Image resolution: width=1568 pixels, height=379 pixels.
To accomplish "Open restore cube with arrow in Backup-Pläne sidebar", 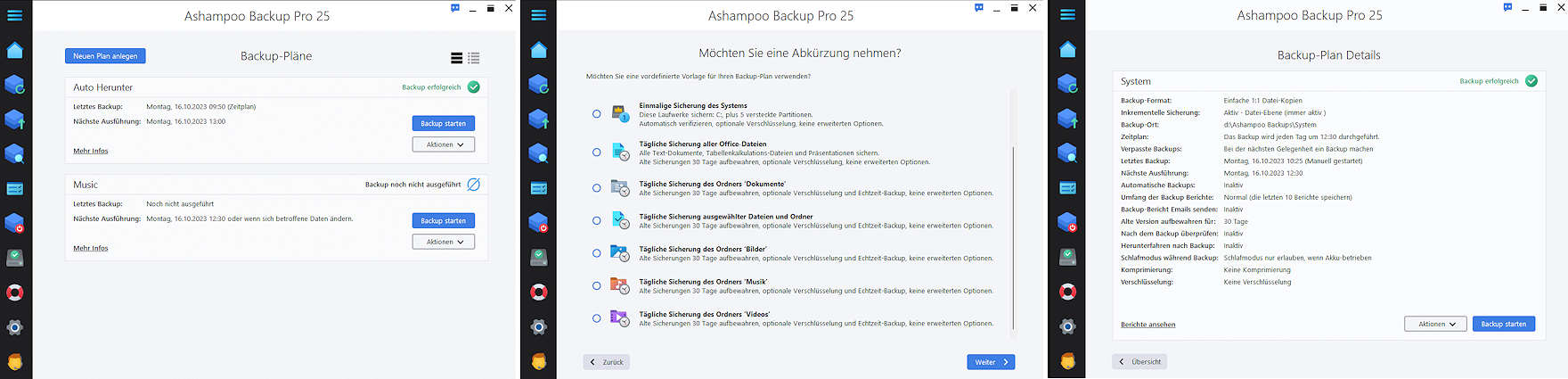I will pos(15,119).
